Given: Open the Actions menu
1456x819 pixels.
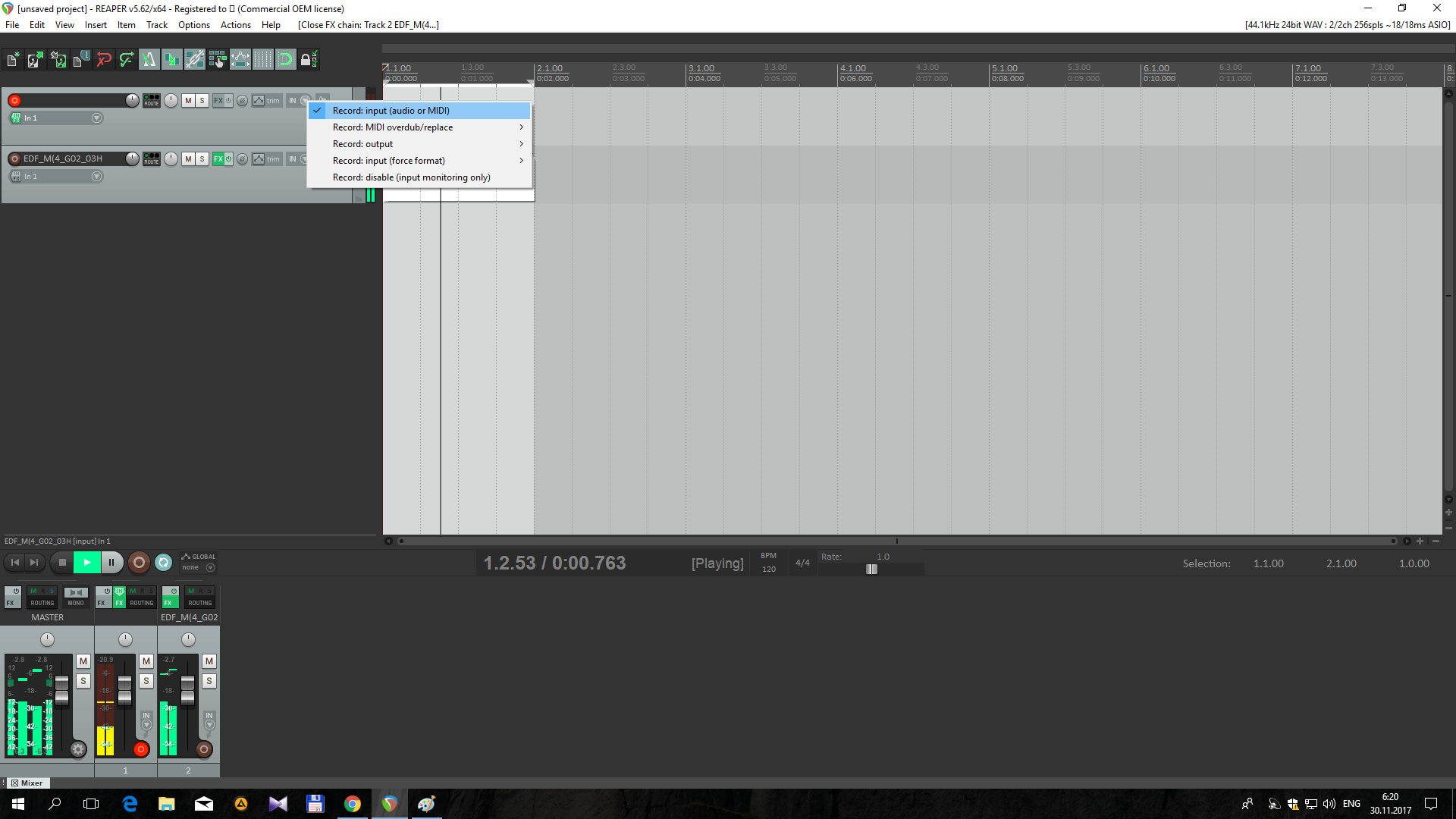Looking at the screenshot, I should click(235, 25).
